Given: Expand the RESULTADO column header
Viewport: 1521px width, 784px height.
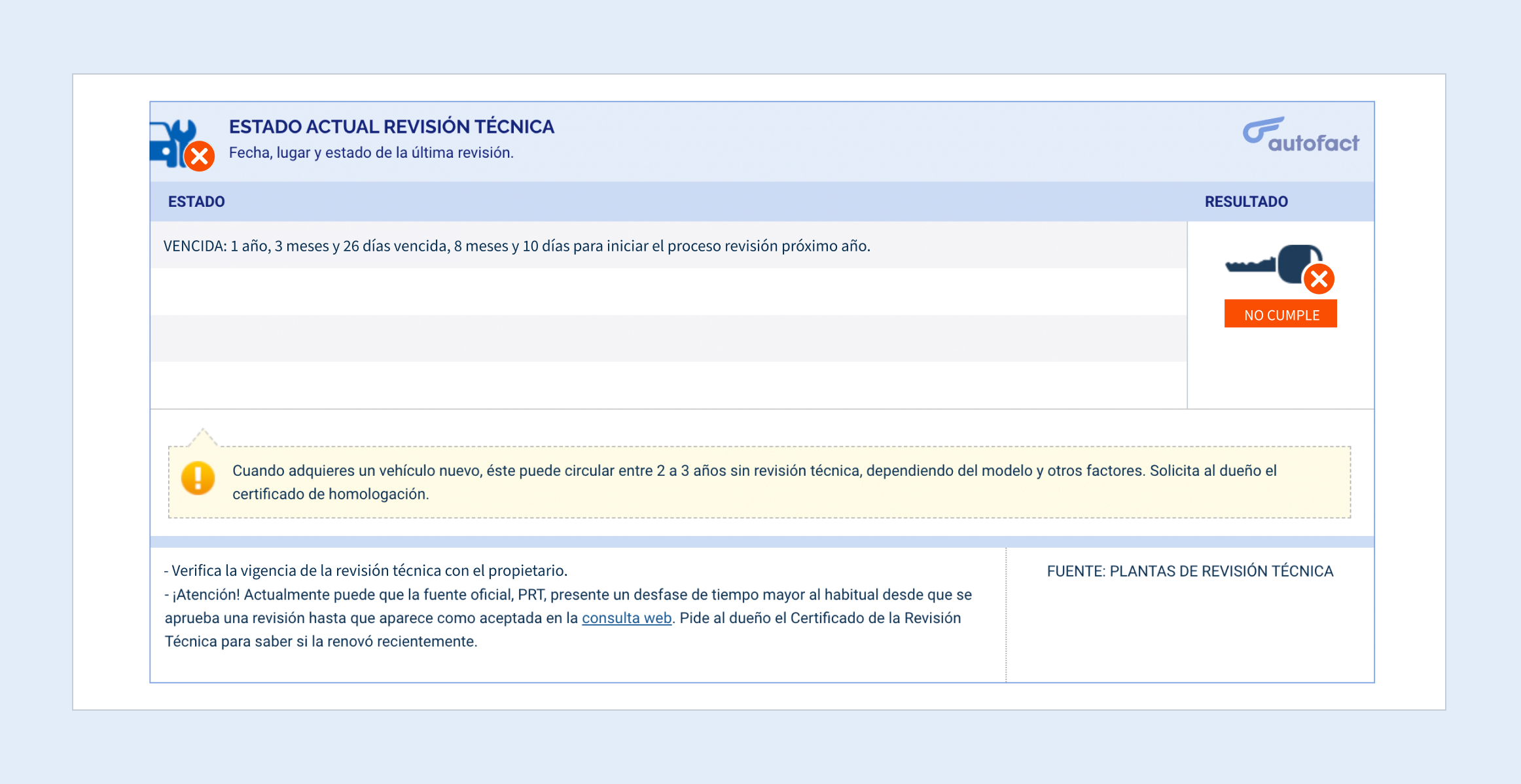Looking at the screenshot, I should (x=1245, y=202).
